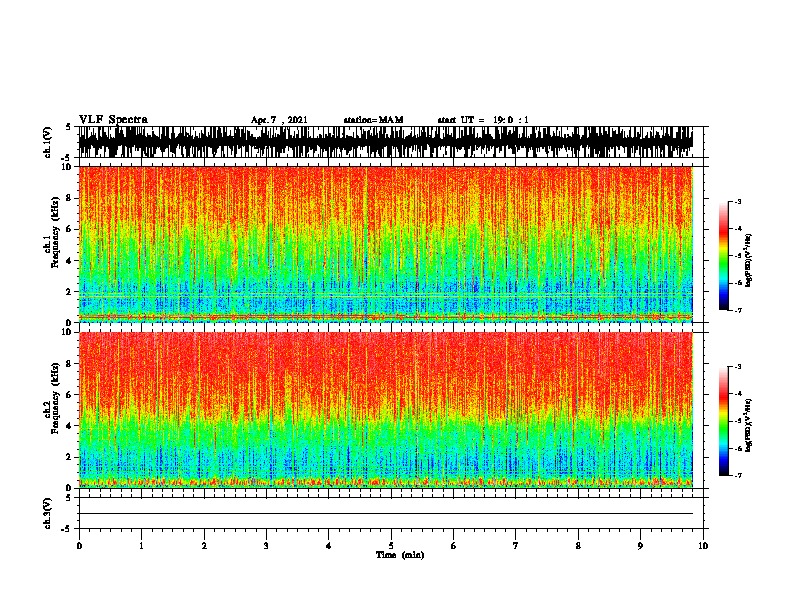Viewport: 792px width, 612px height.
Task: Click inside the ch.1 frequency spectrogram
Action: 385,244
